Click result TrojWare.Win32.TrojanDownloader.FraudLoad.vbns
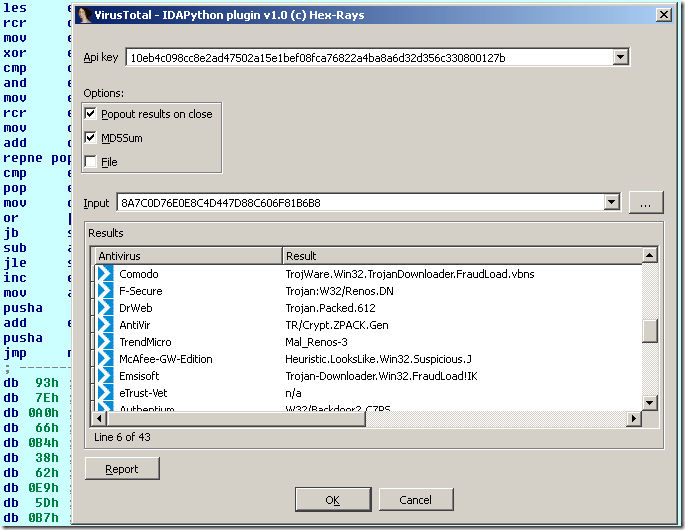 point(410,274)
